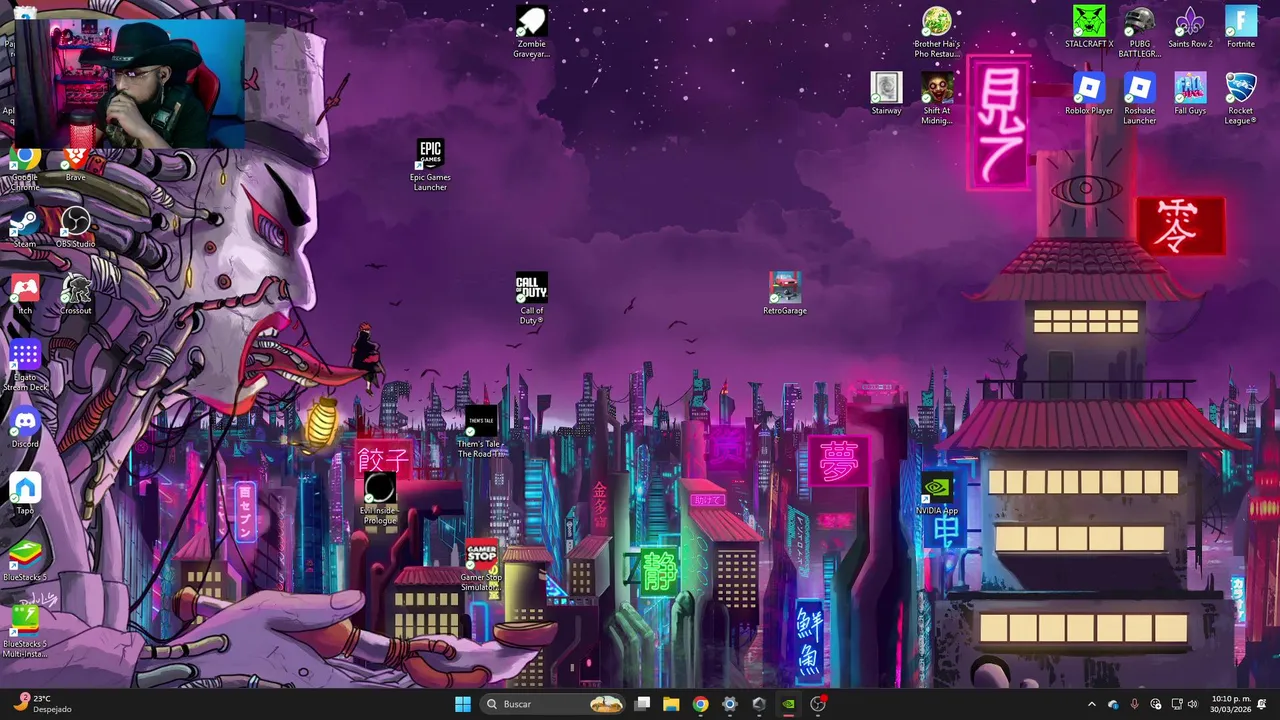Screen dimensions: 1280x720
Task: Launch the Fortnite desktop shortcut
Action: click(x=1241, y=27)
